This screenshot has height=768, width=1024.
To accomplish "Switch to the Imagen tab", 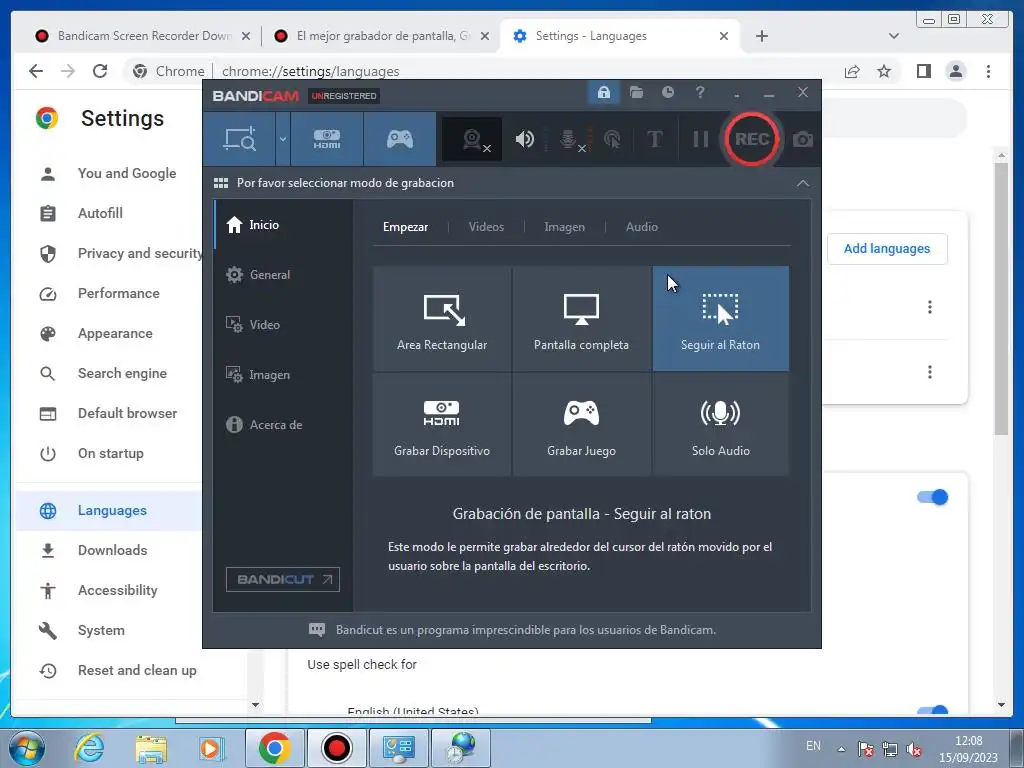I will [x=564, y=227].
